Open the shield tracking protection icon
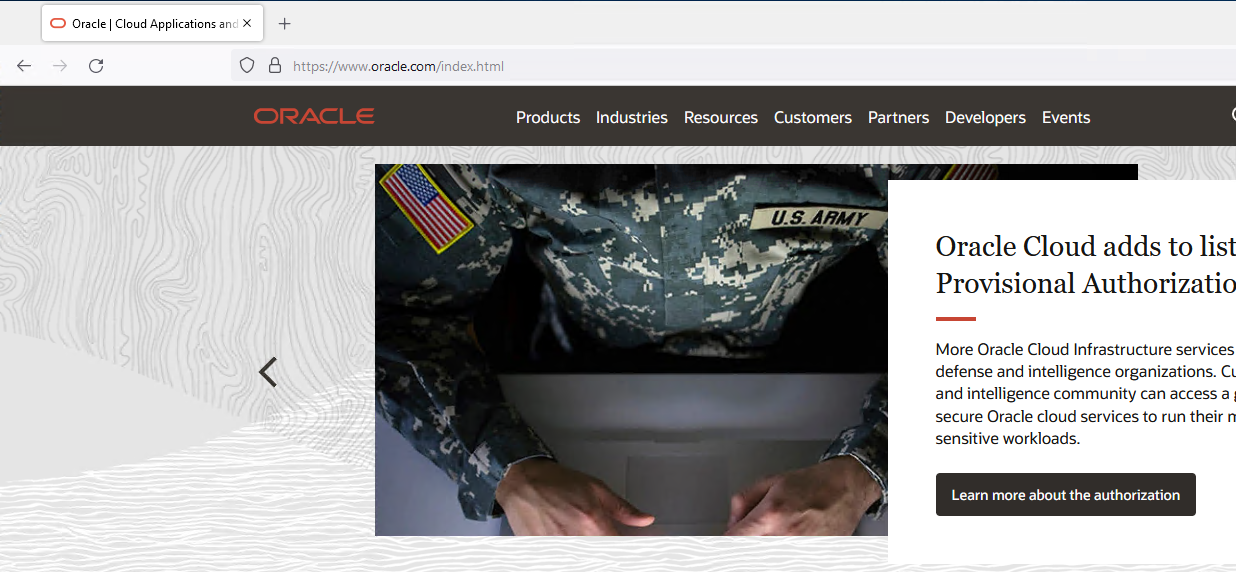The height and width of the screenshot is (572, 1236). pyautogui.click(x=247, y=66)
